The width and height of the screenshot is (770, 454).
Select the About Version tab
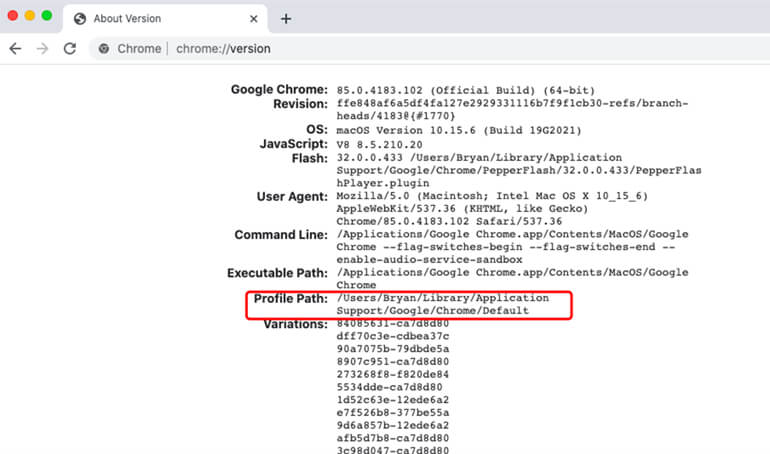point(165,19)
